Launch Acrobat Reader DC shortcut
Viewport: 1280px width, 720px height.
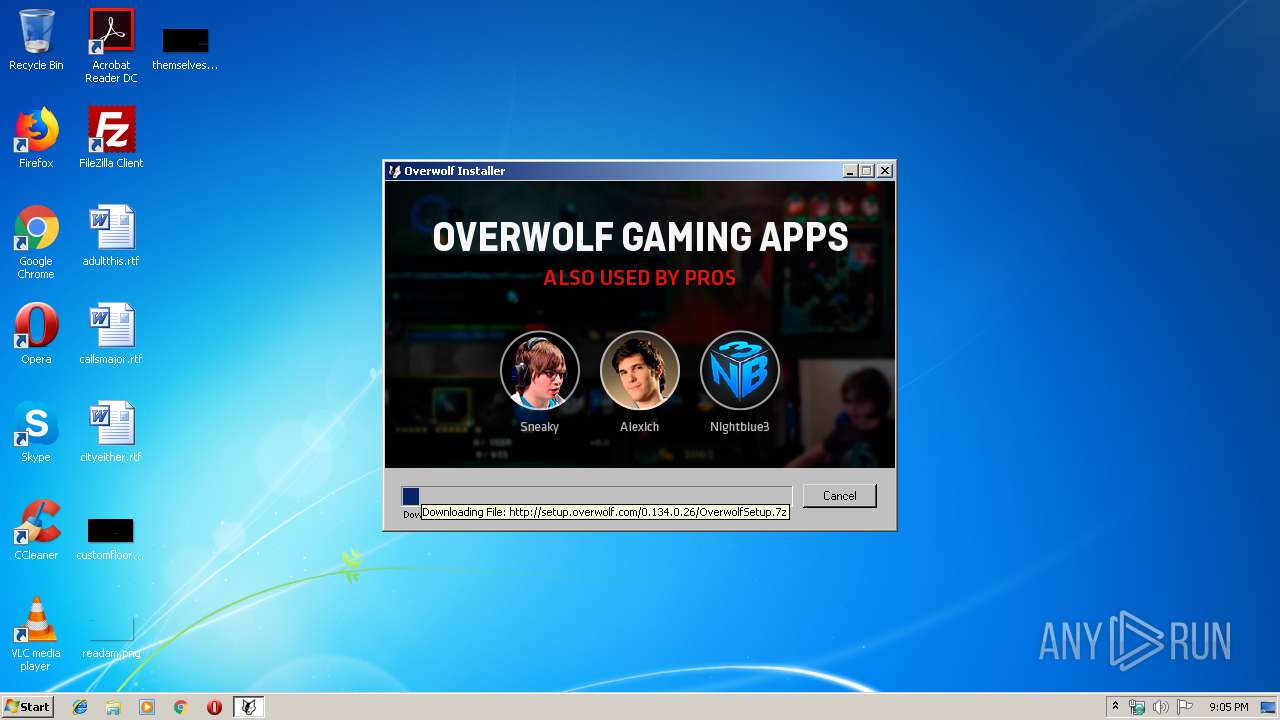(x=111, y=46)
